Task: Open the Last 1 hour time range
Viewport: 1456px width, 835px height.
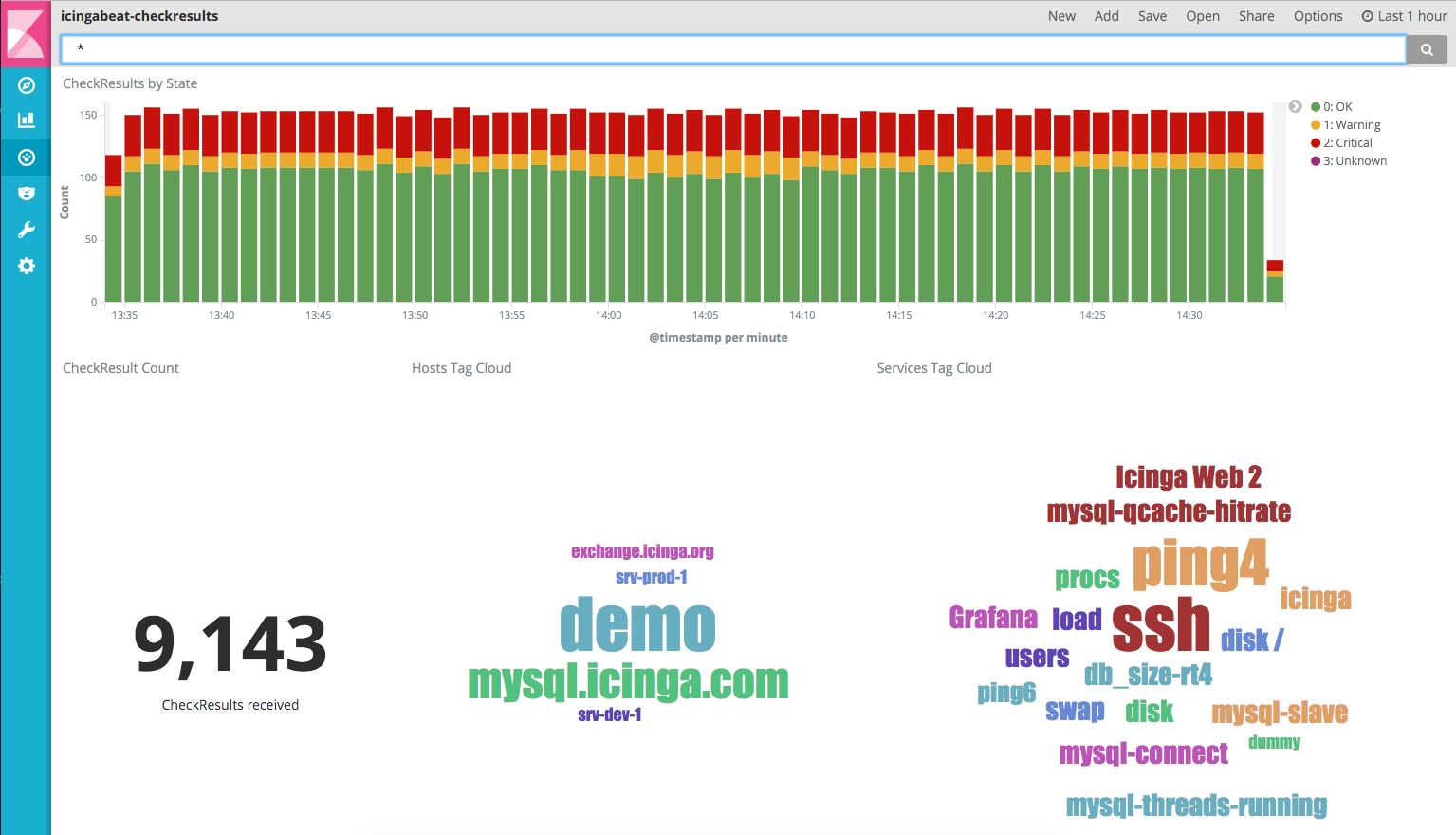Action: pyautogui.click(x=1404, y=16)
